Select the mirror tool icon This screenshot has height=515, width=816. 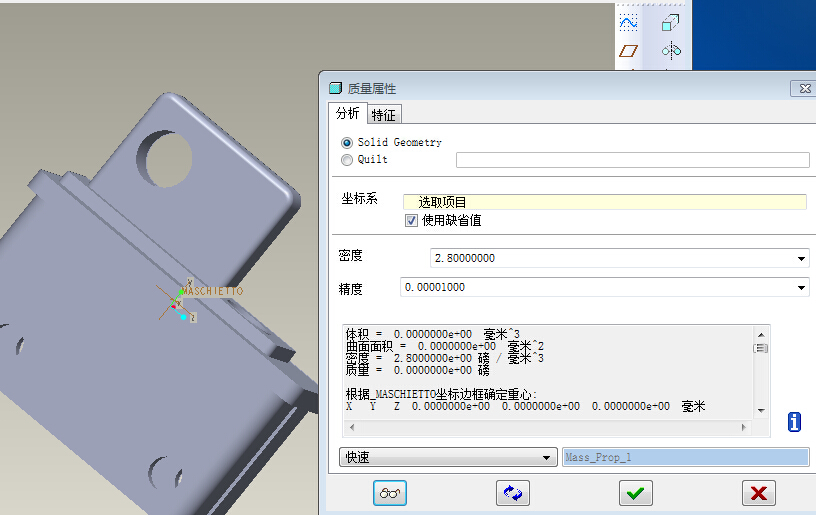(x=671, y=50)
